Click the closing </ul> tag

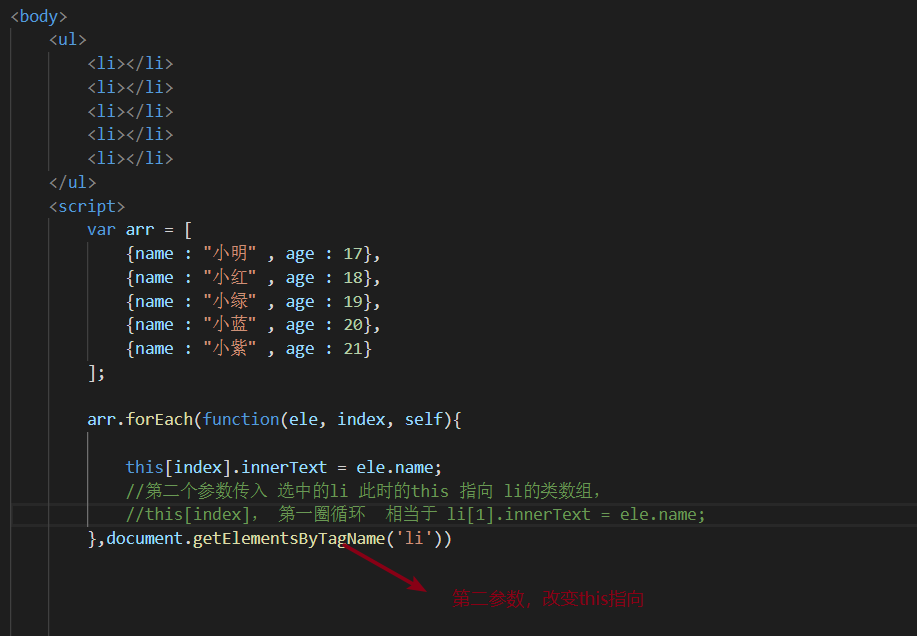[x=73, y=182]
